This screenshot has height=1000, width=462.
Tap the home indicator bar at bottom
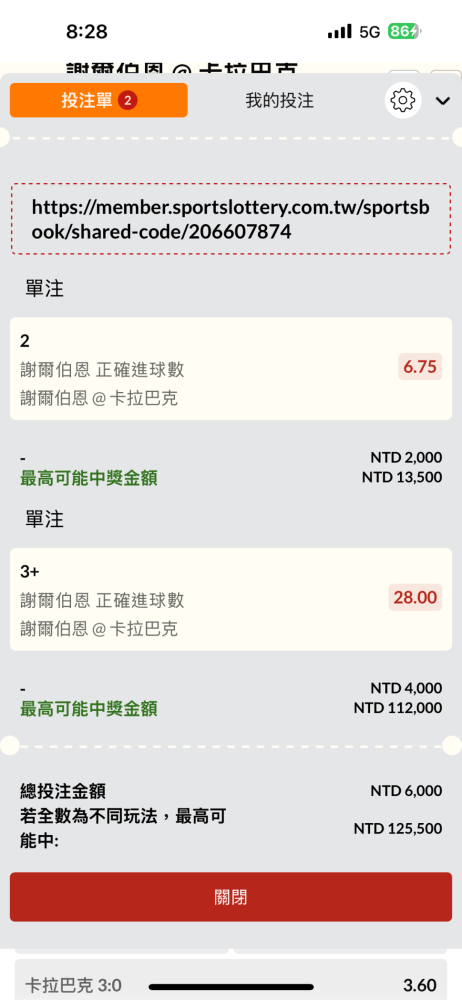pos(231,987)
